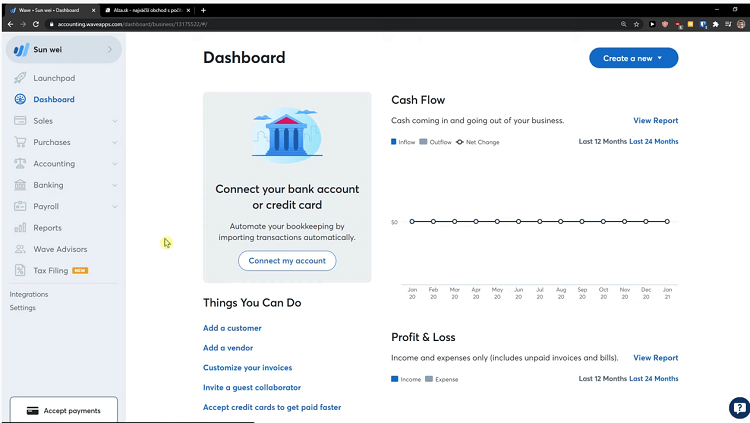The width and height of the screenshot is (750, 423).
Task: Click Accept credit cards to get paid faster
Action: [x=272, y=407]
